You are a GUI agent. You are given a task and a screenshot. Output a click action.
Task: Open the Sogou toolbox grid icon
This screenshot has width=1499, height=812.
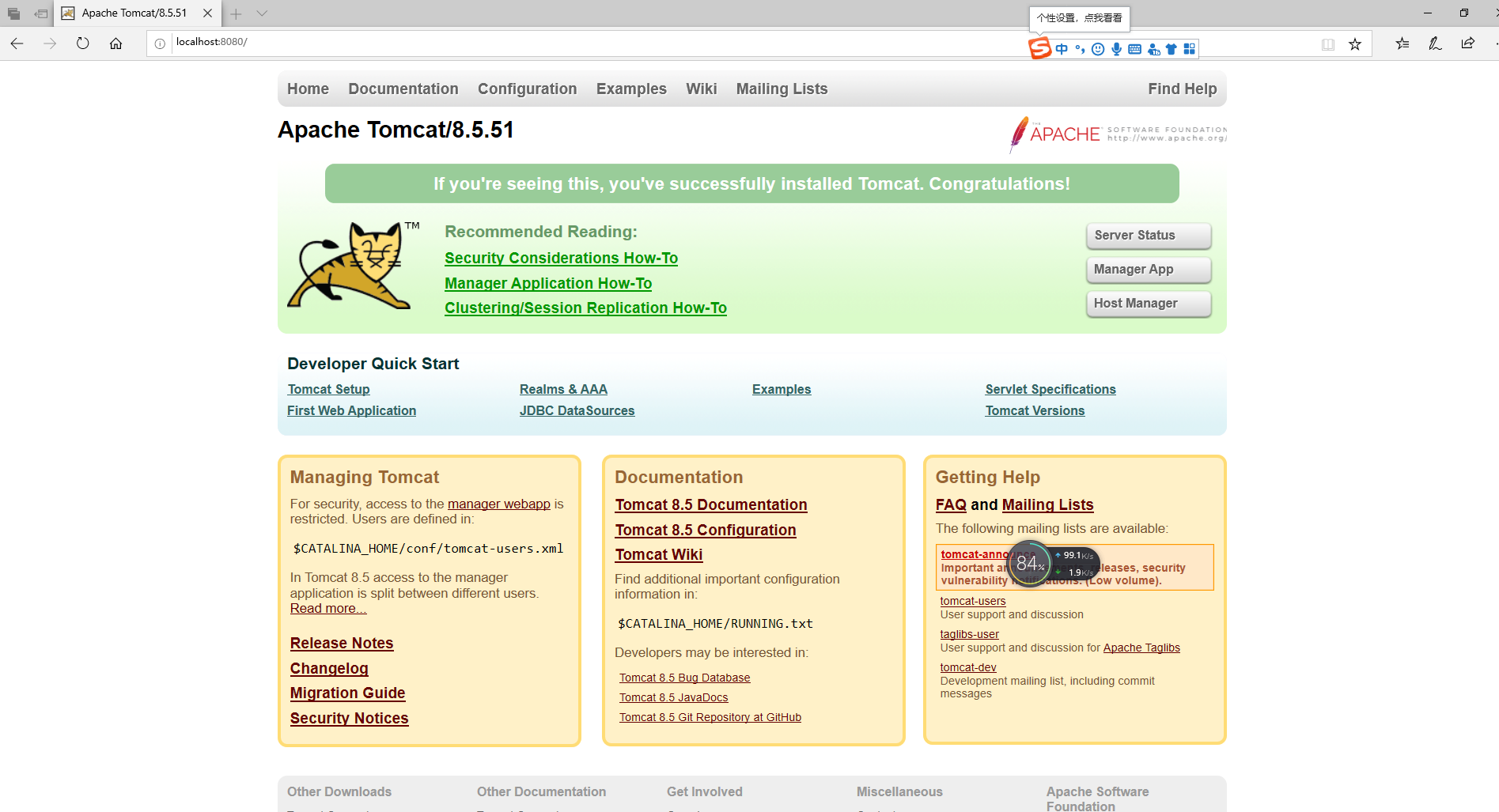1190,49
